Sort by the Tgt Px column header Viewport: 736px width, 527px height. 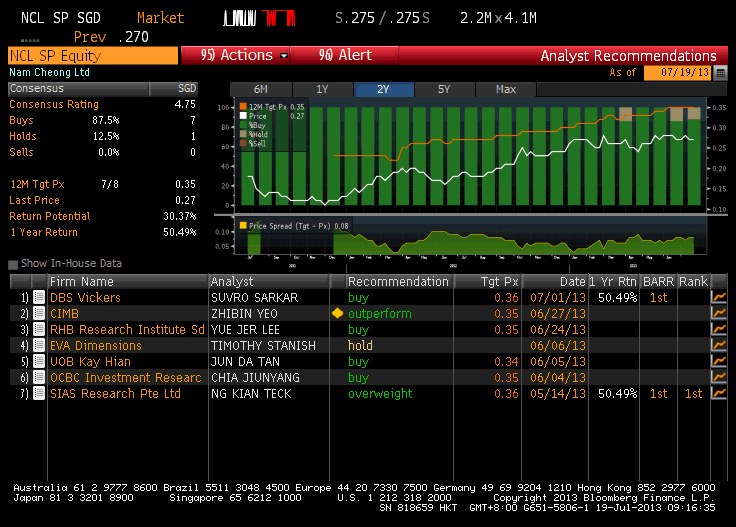click(x=488, y=282)
